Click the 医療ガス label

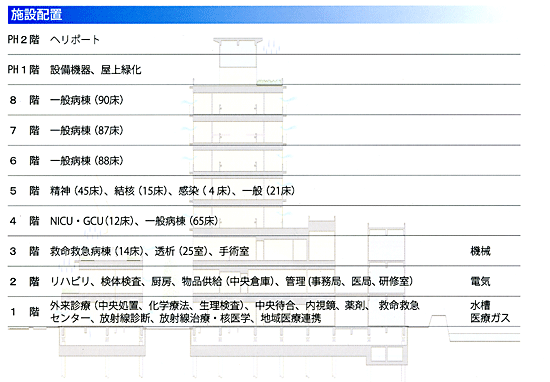[x=490, y=318]
